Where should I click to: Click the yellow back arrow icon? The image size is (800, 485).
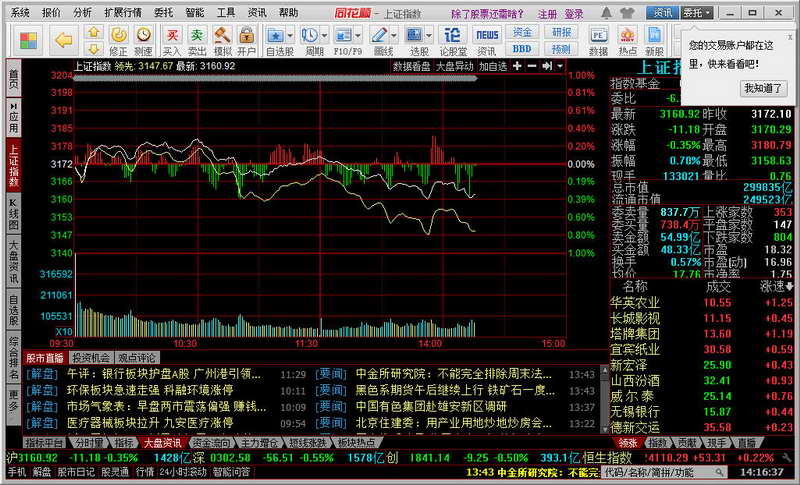[x=62, y=40]
